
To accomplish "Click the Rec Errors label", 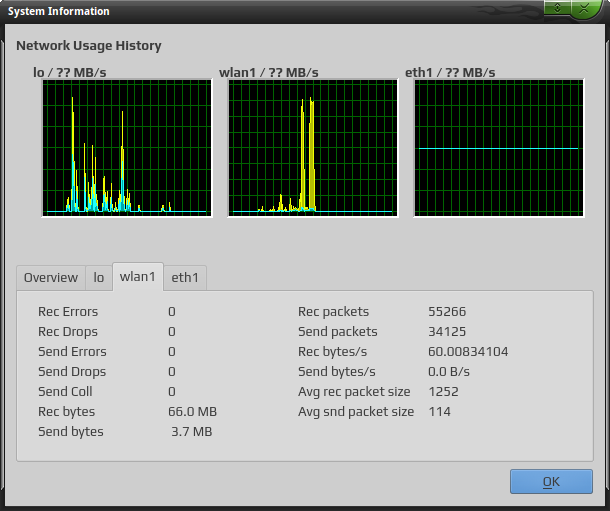I will click(x=68, y=312).
